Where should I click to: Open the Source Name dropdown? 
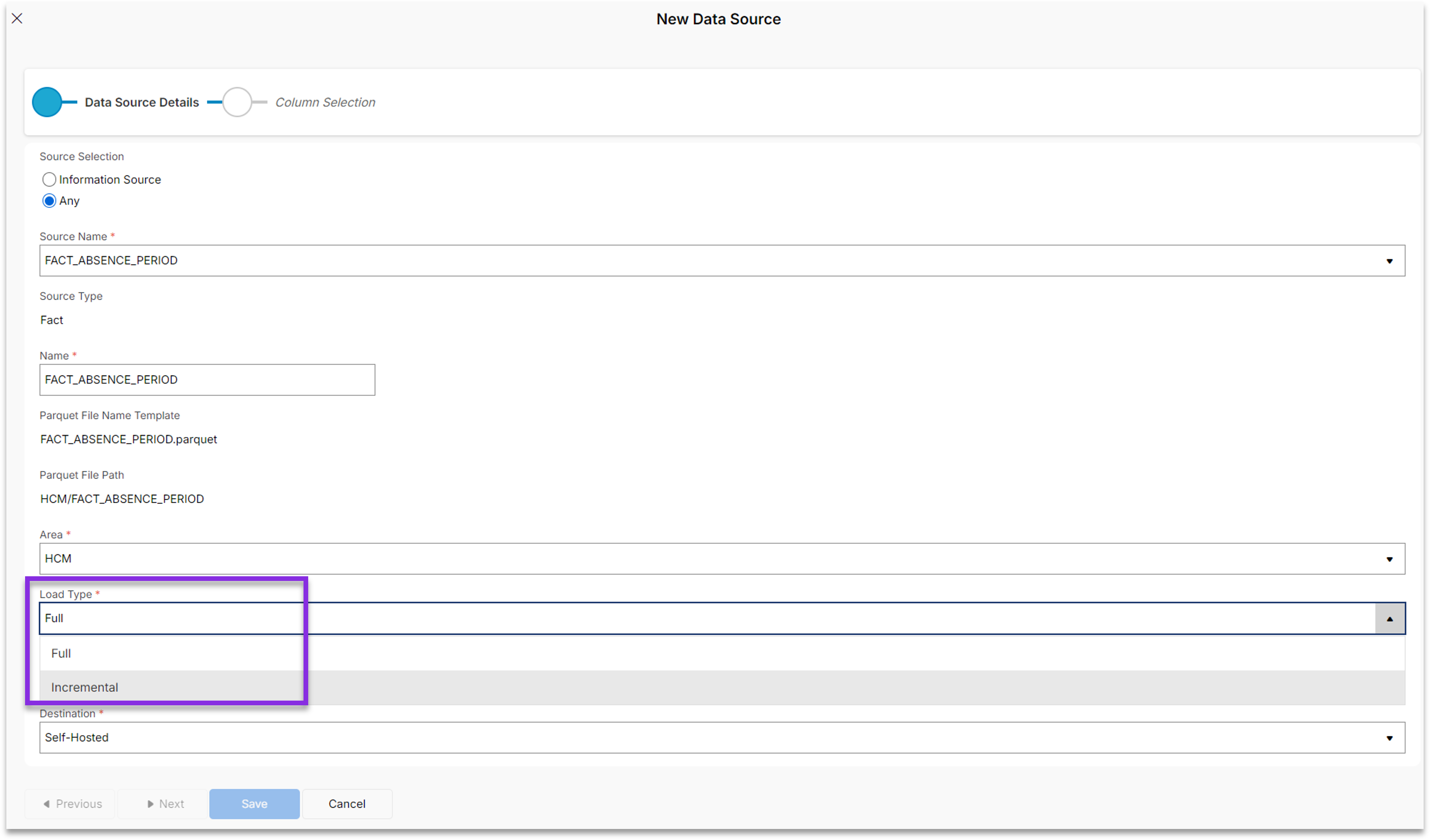tap(722, 260)
